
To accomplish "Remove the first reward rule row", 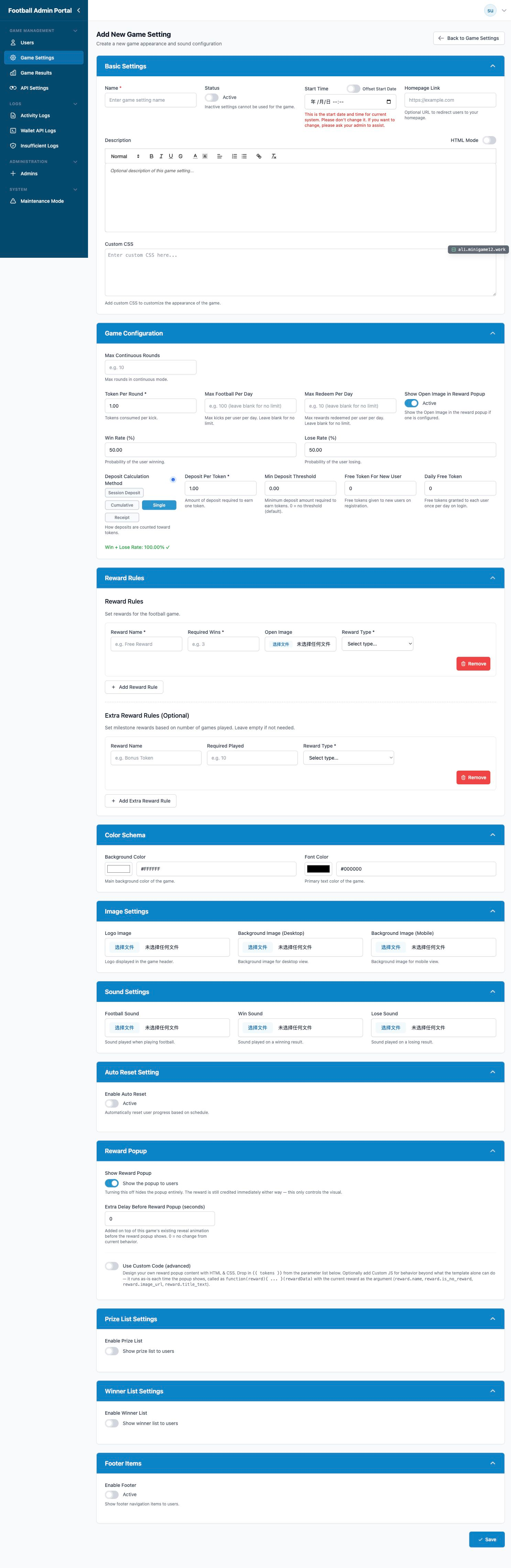I will pyautogui.click(x=473, y=664).
